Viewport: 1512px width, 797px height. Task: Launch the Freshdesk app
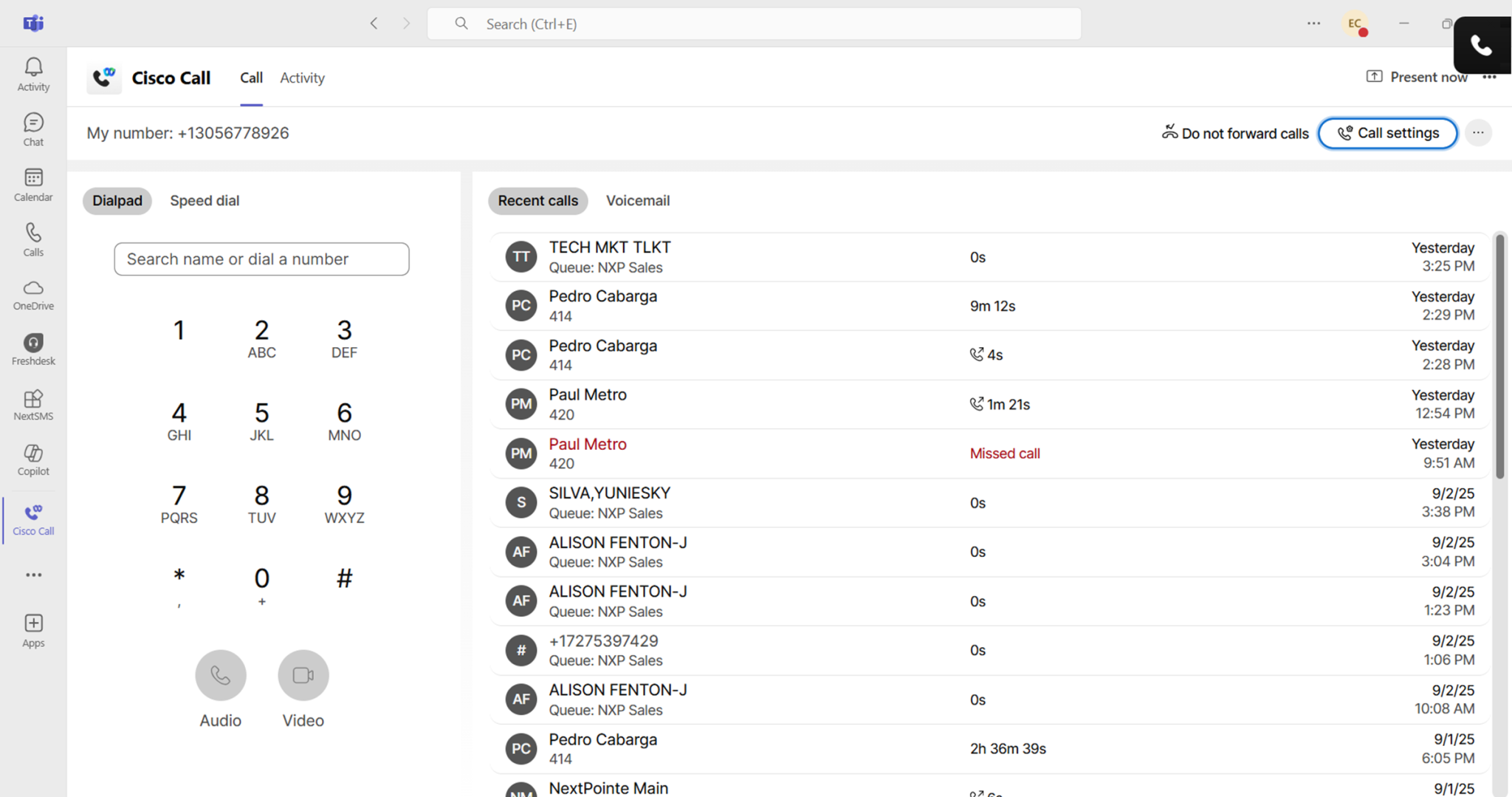coord(33,349)
